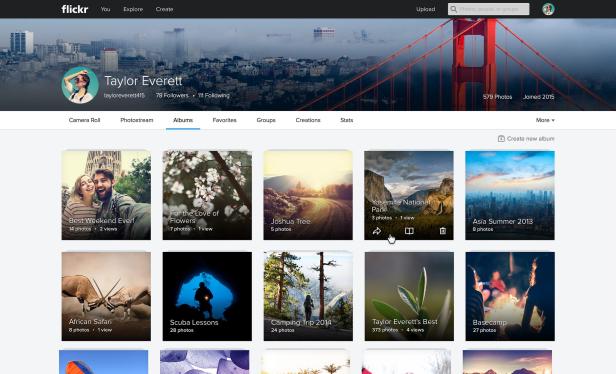Switch to the Photostream tab
The width and height of the screenshot is (616, 374).
click(137, 120)
